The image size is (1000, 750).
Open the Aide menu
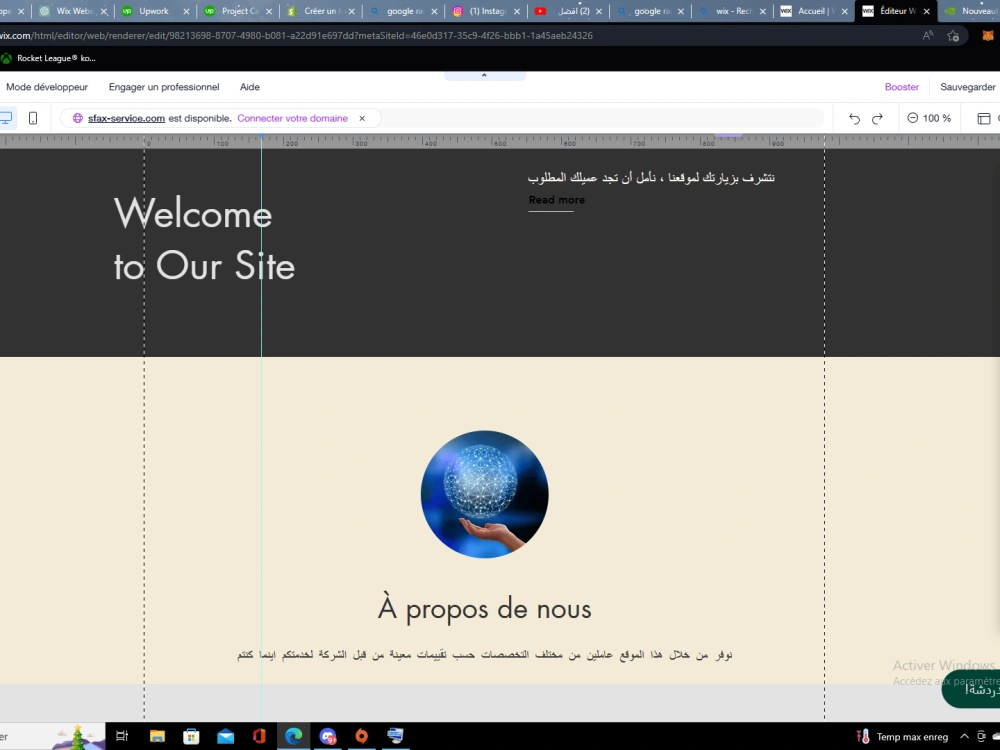(249, 87)
